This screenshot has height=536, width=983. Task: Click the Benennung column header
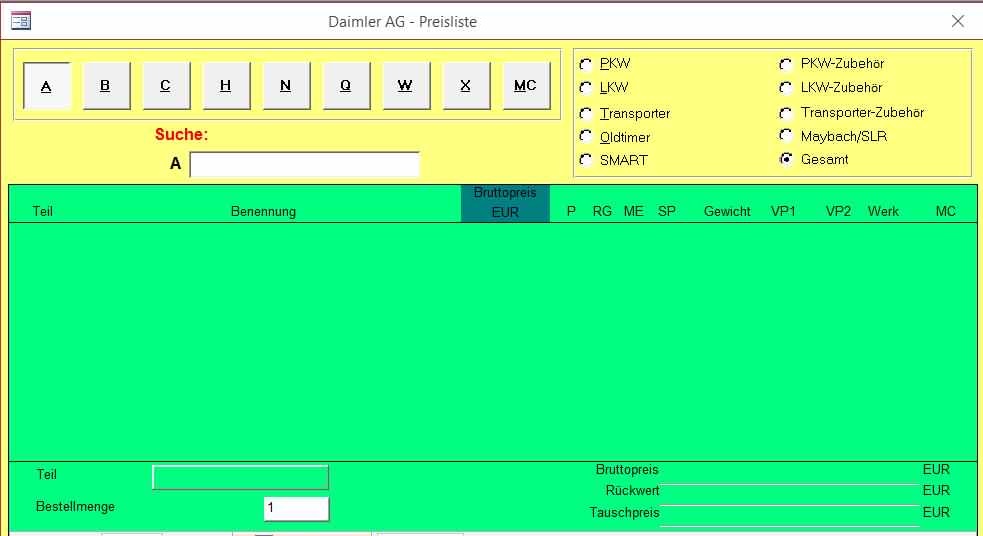pos(263,211)
